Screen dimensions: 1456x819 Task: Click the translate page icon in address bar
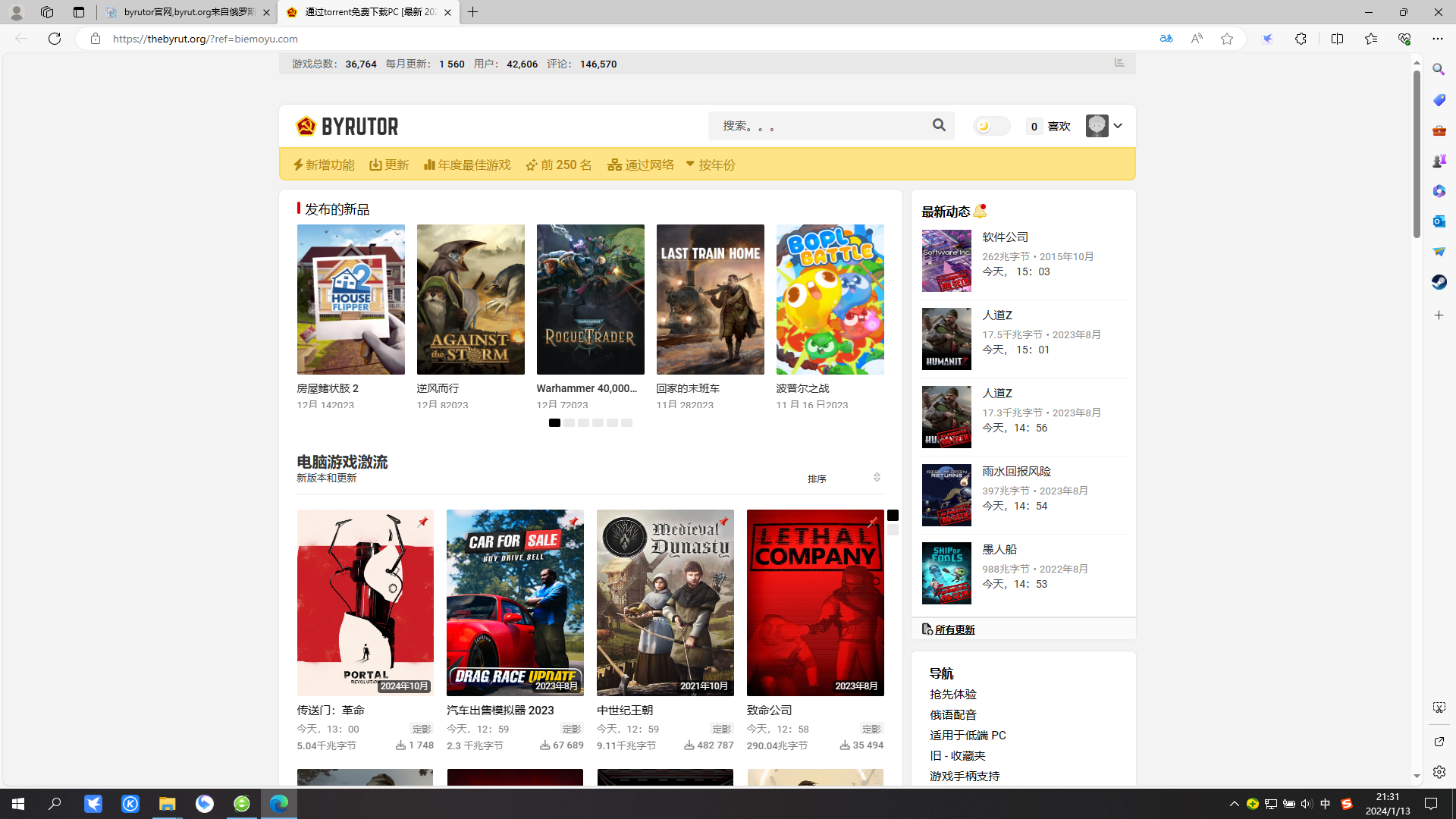click(x=1166, y=39)
